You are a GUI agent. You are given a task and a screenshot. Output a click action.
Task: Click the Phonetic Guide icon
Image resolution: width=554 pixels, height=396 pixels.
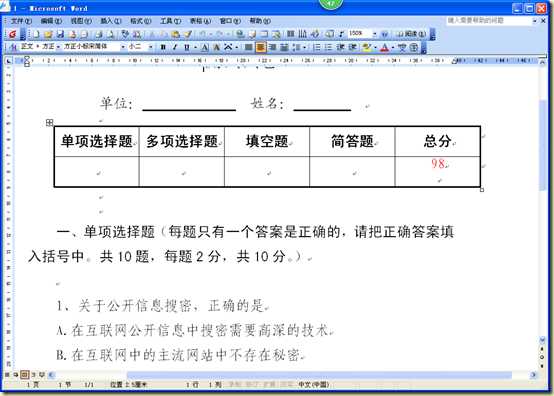coord(402,47)
